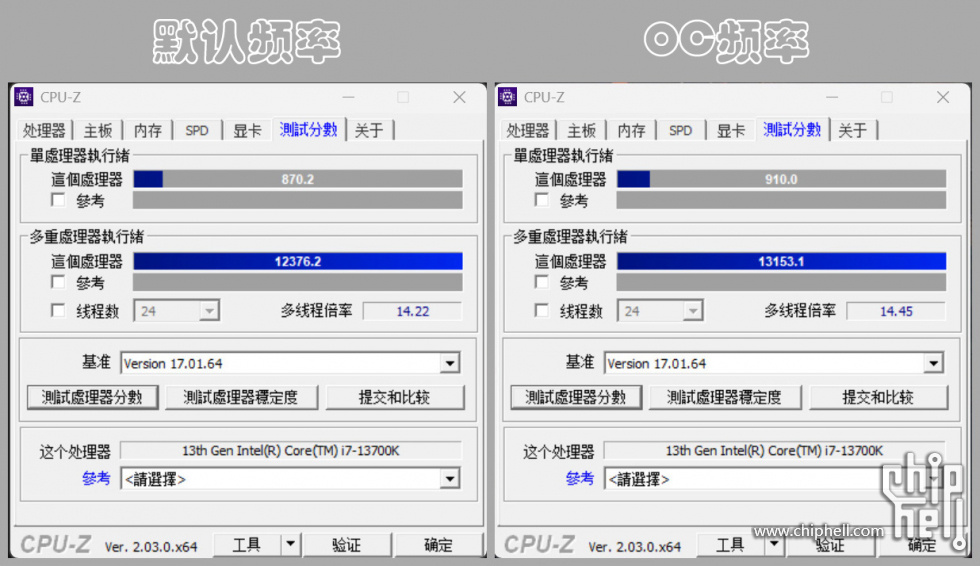Enable multi-thread 參考 checkbox in right window
This screenshot has height=566, width=980.
(542, 282)
